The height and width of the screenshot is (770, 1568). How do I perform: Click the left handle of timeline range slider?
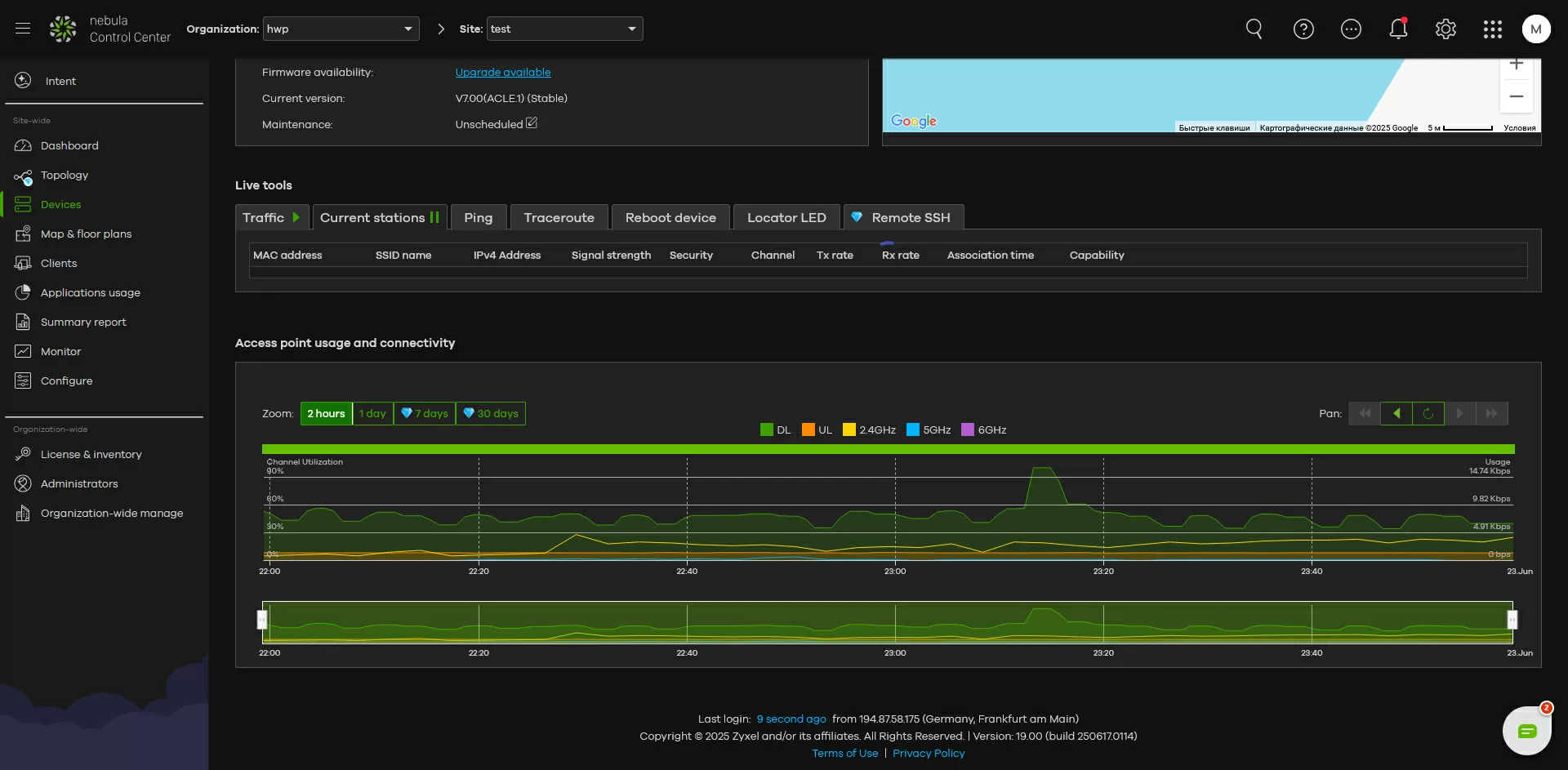click(x=262, y=620)
